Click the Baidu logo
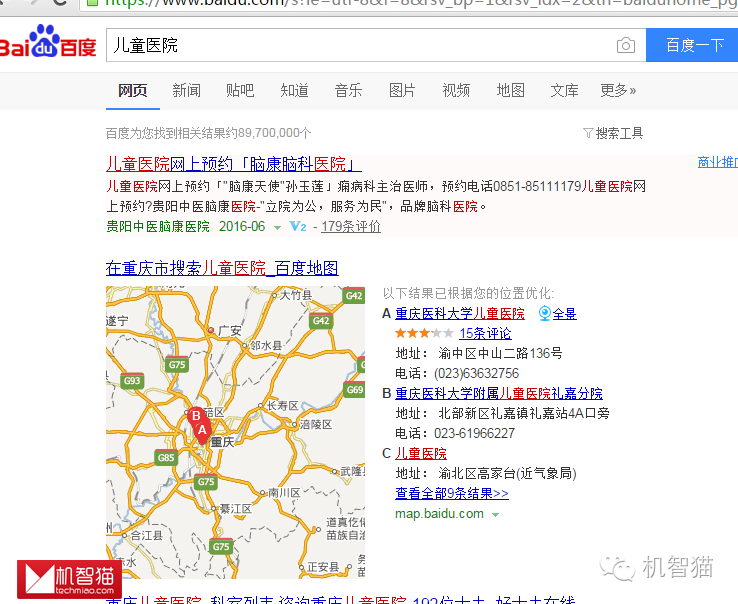The width and height of the screenshot is (738, 604). 48,41
